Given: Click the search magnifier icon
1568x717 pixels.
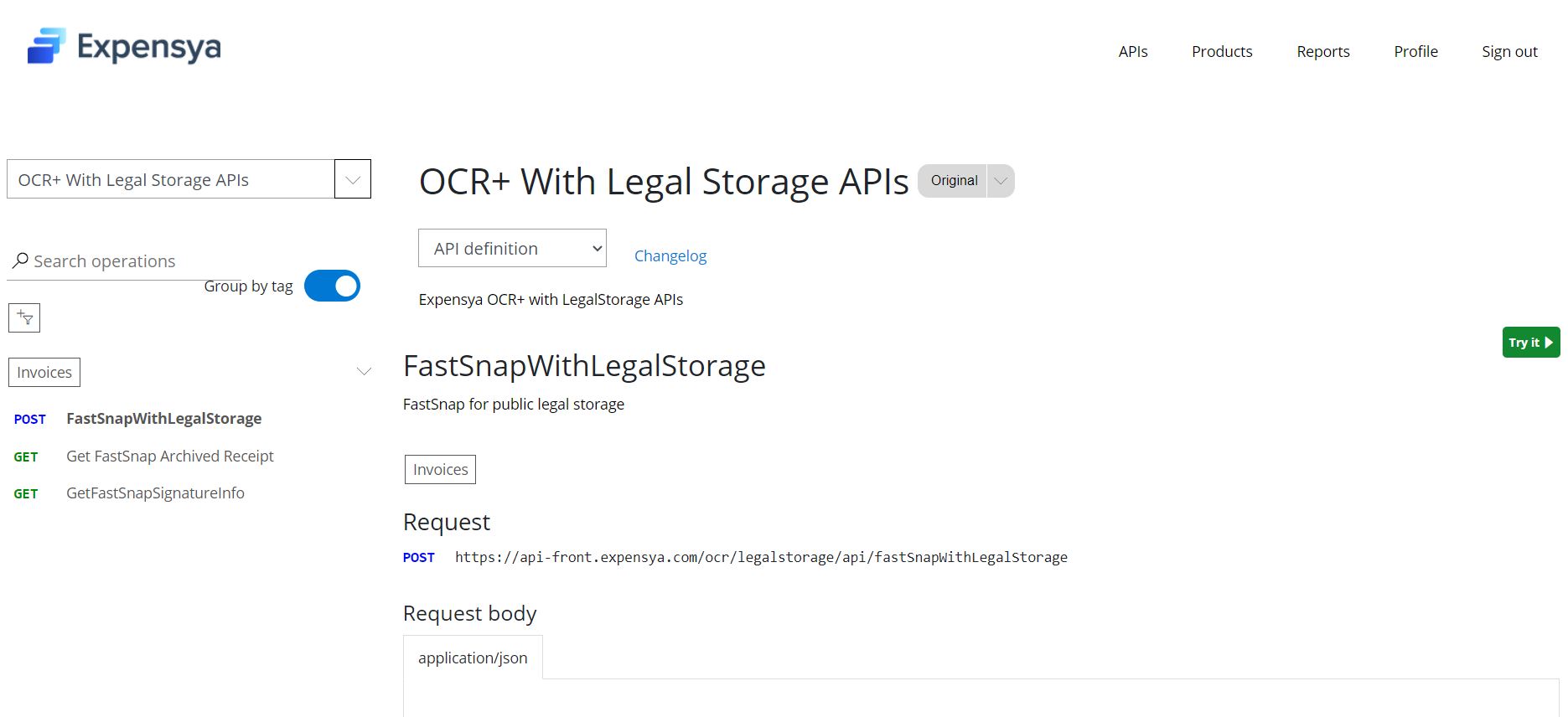Looking at the screenshot, I should click(21, 260).
